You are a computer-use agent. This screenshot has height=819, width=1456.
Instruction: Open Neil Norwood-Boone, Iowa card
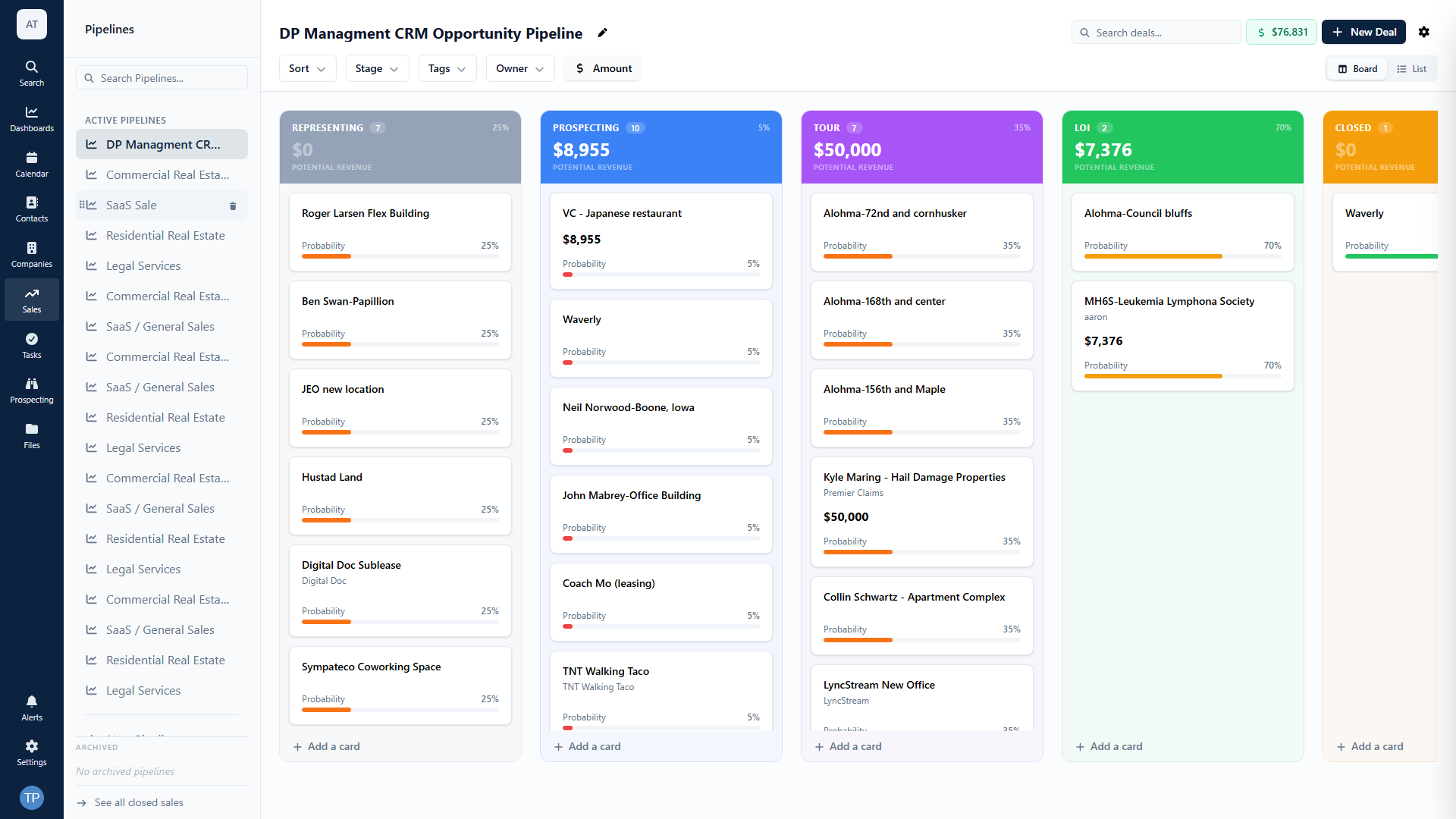click(x=661, y=426)
